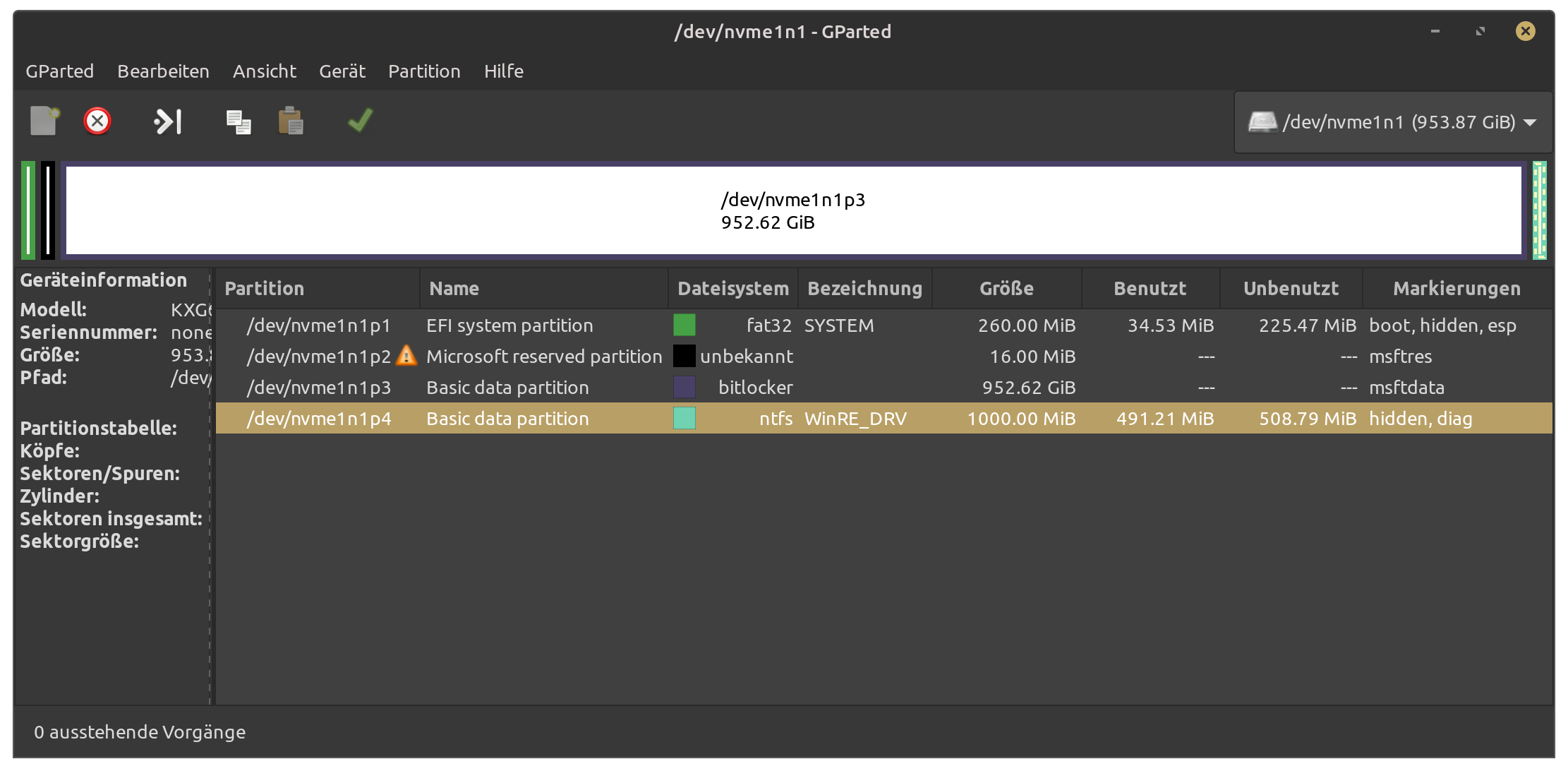Click the Markierungen column header
Image resolution: width=1568 pixels, height=771 pixels.
click(1457, 288)
